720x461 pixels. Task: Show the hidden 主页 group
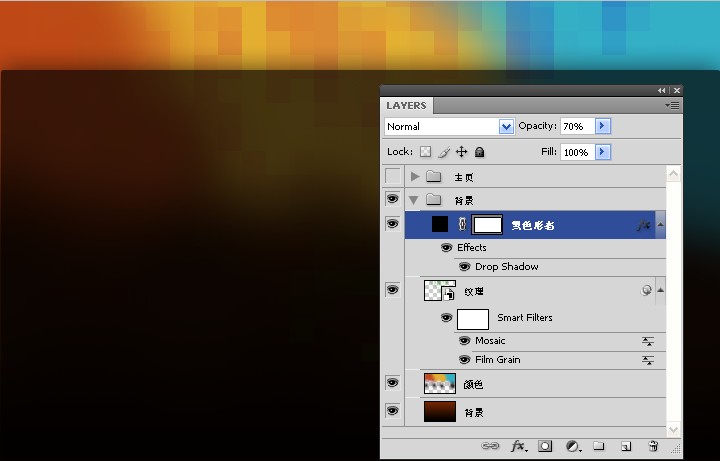pyautogui.click(x=393, y=176)
